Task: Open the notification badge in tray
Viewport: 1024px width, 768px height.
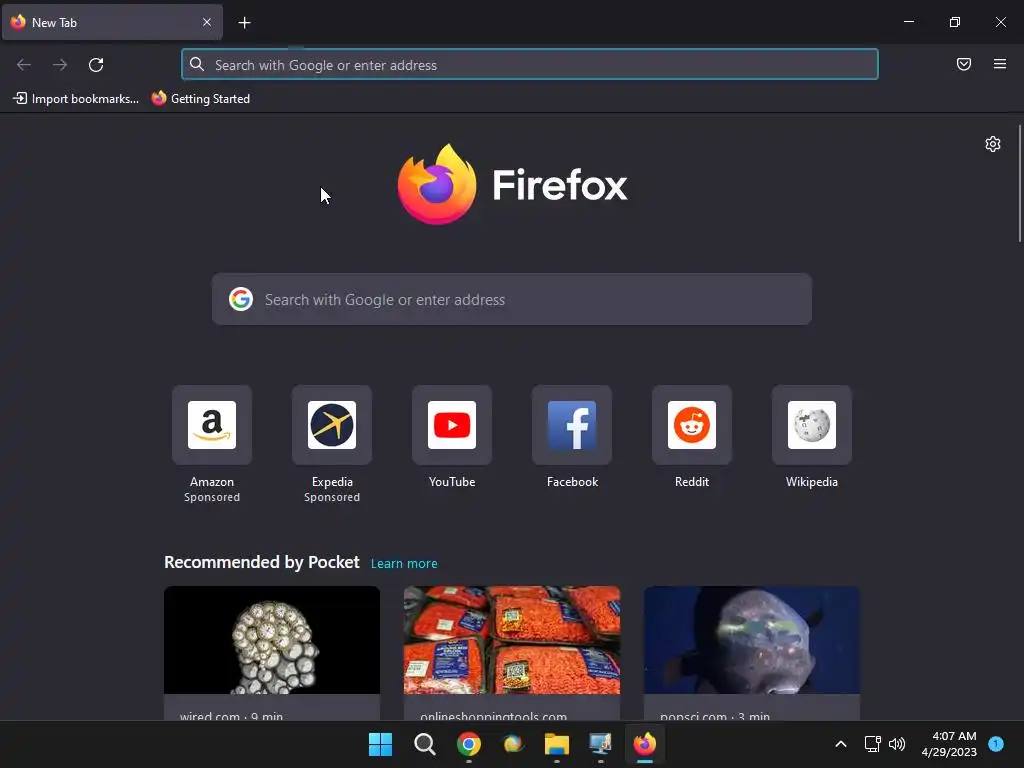Action: pos(996,744)
